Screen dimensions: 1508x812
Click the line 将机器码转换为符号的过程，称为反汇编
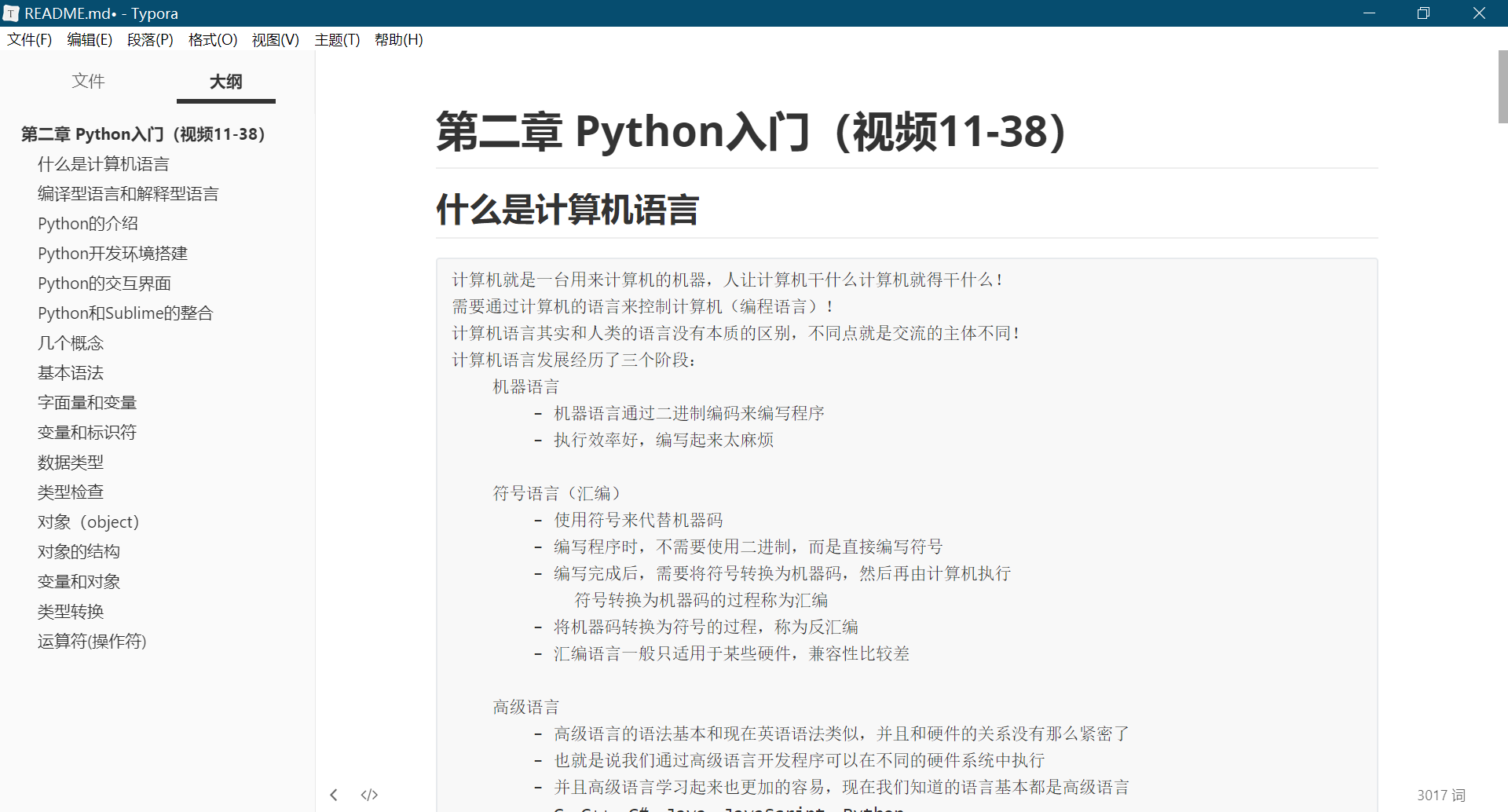click(705, 627)
